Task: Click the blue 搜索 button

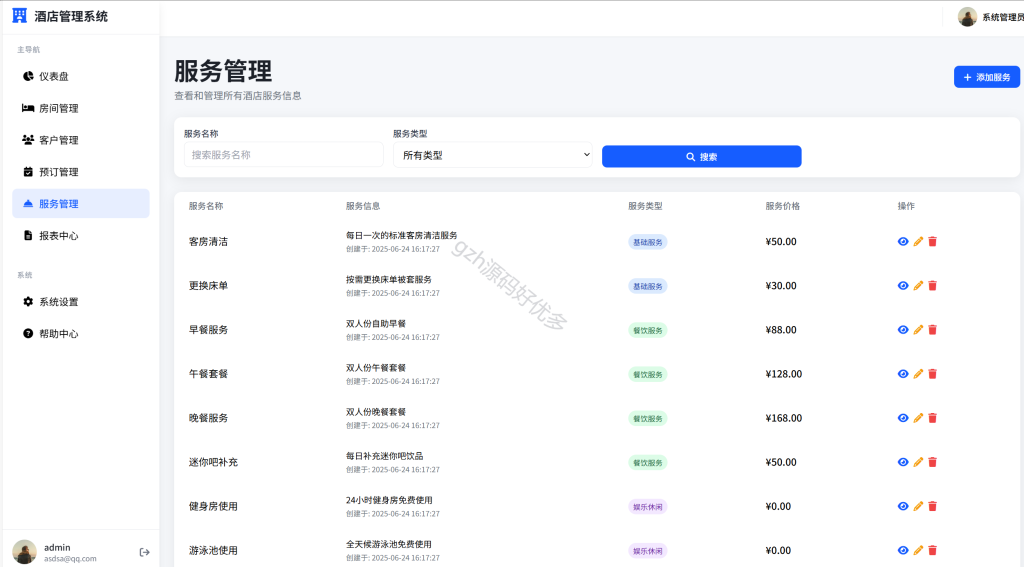Action: (x=701, y=157)
